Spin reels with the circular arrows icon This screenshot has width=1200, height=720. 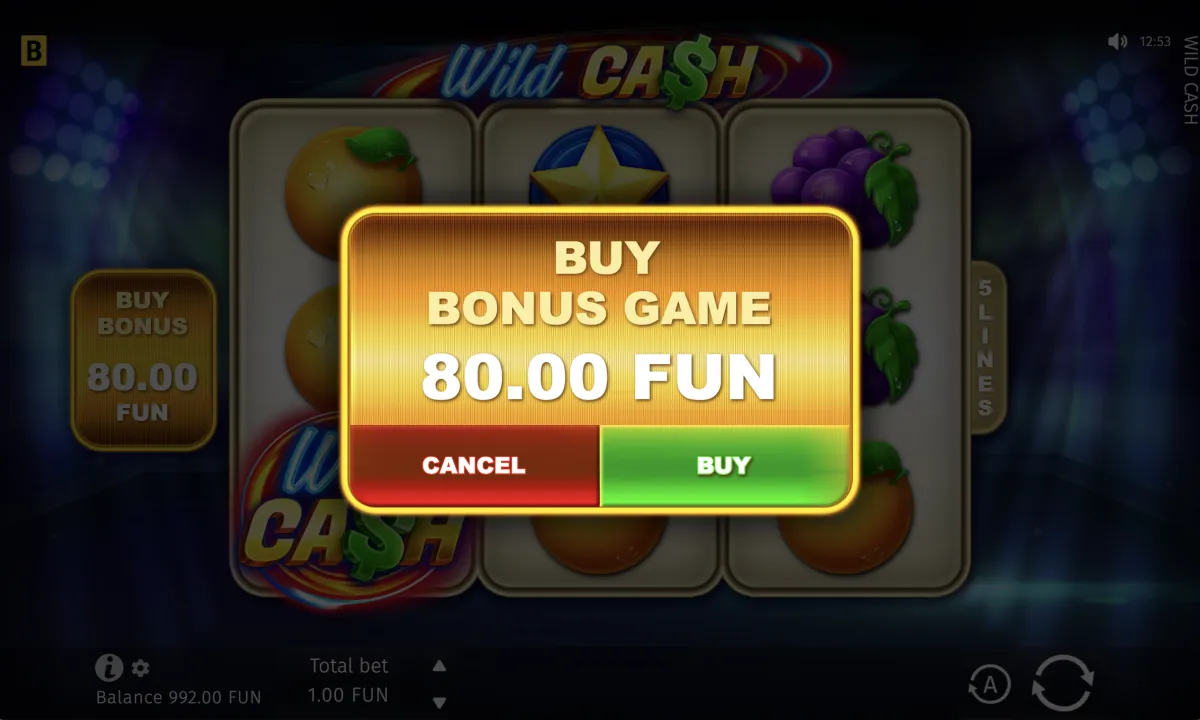[x=1063, y=684]
